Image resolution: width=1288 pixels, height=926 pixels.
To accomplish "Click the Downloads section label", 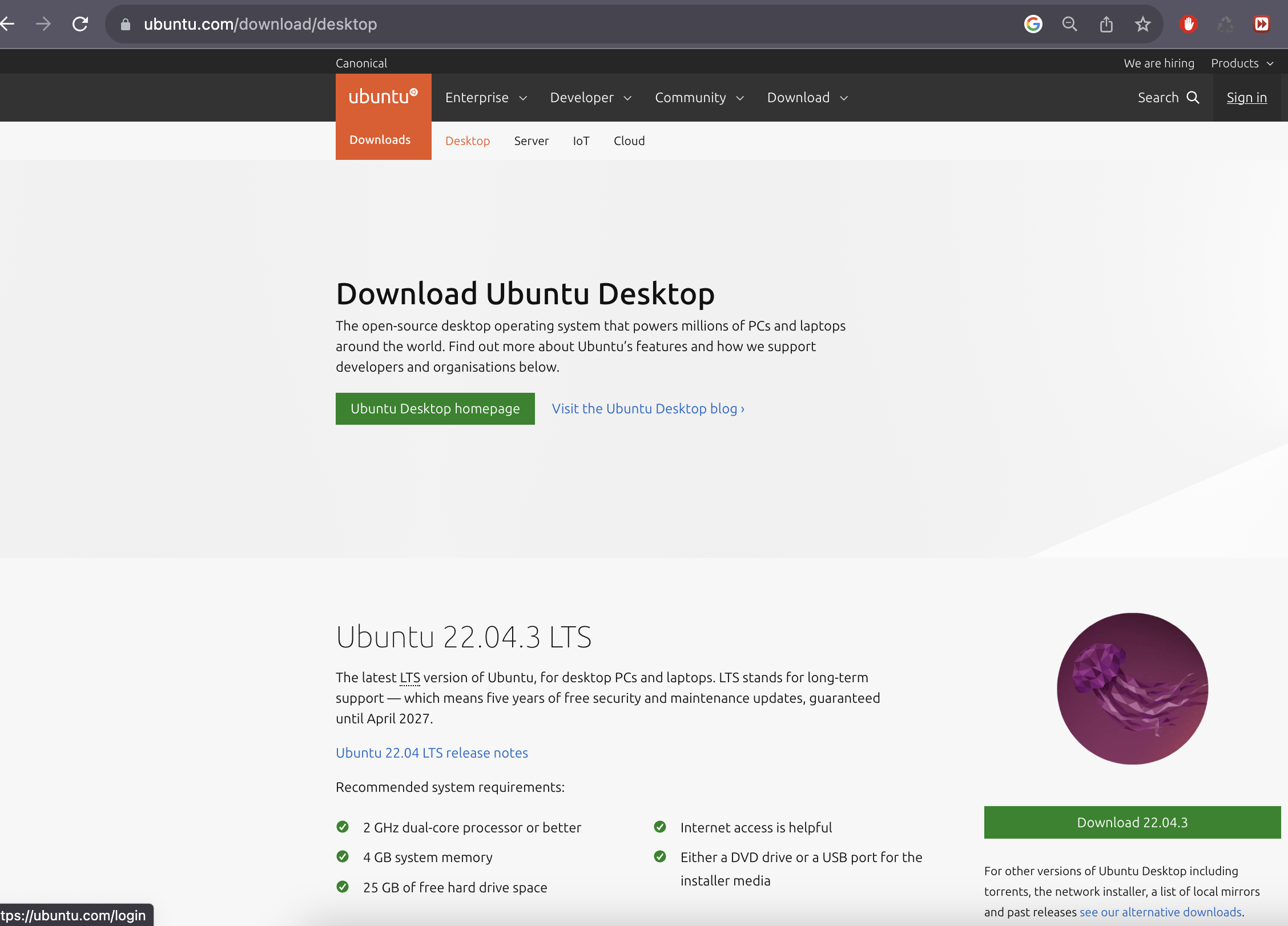I will point(380,140).
